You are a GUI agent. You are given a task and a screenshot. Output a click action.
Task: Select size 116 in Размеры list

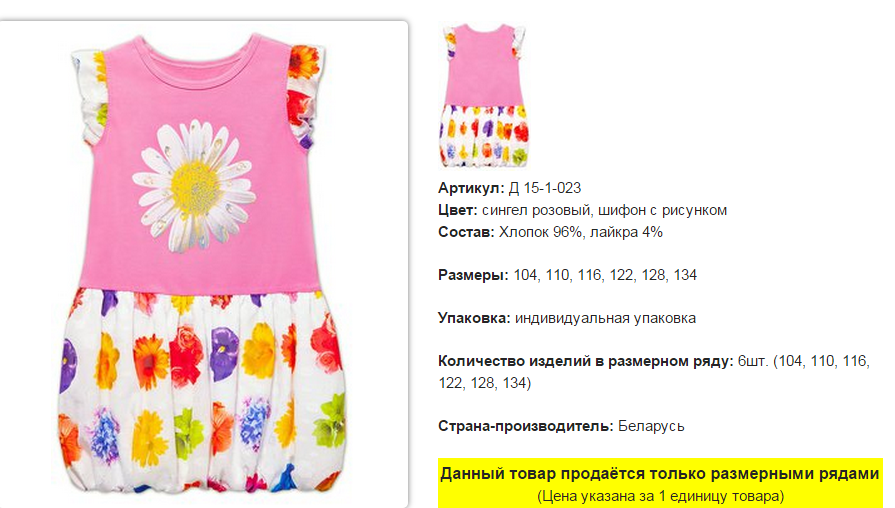coord(589,275)
